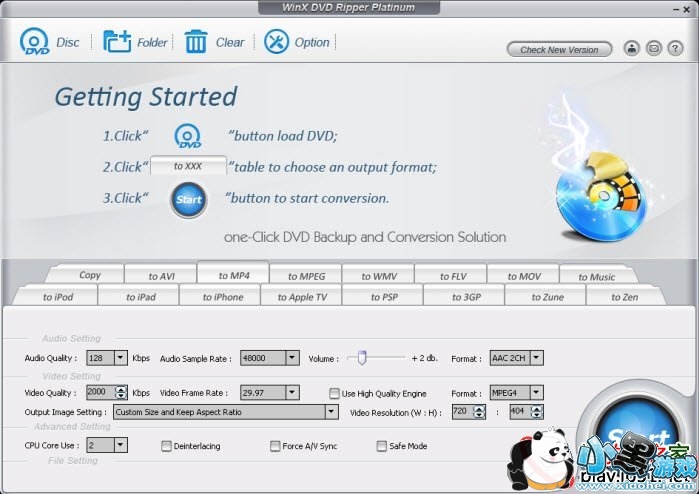This screenshot has height=494, width=699.
Task: Select the to FLV tab
Action: [x=452, y=276]
